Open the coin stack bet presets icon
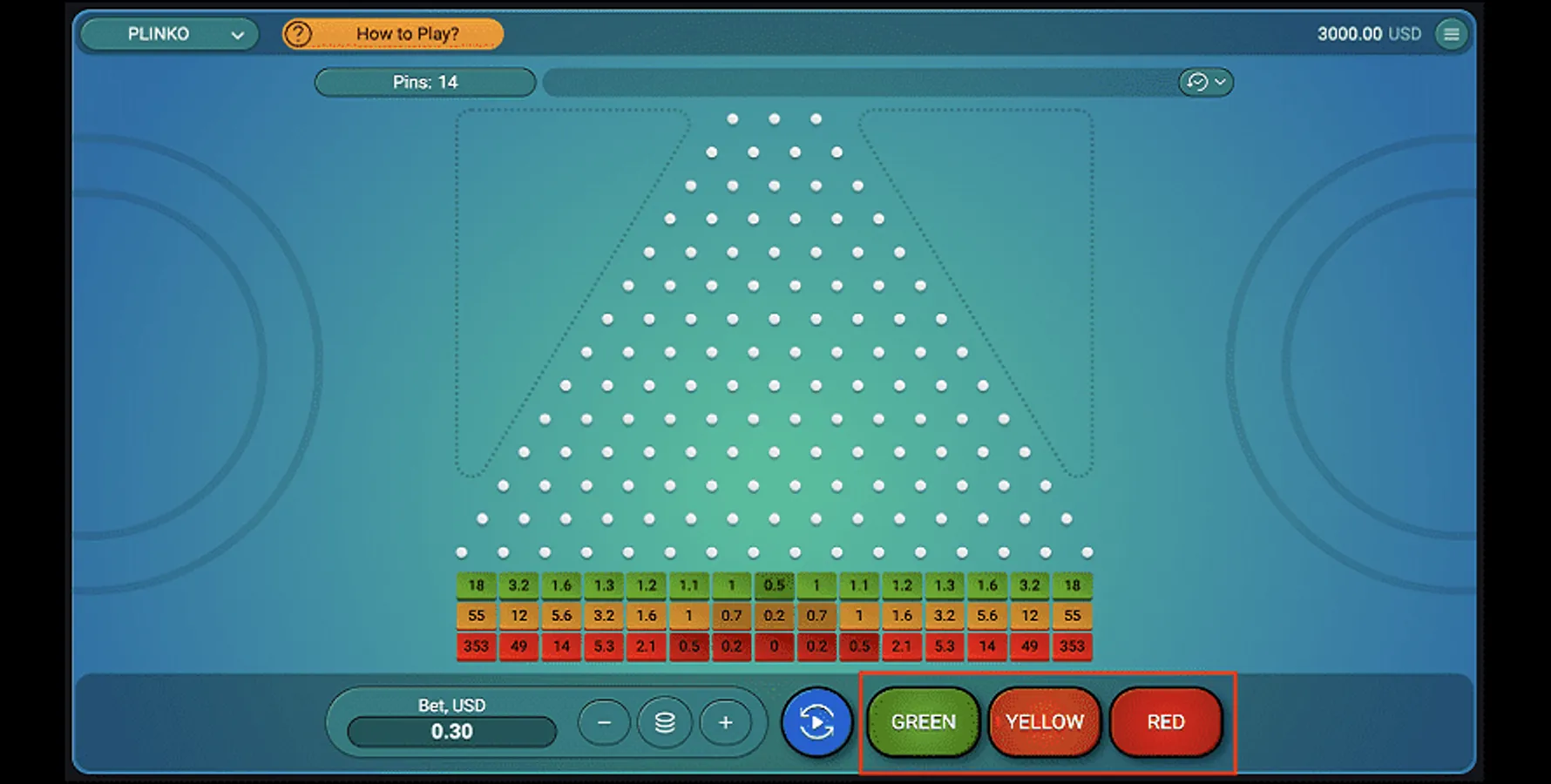This screenshot has height=784, width=1551. [x=665, y=722]
